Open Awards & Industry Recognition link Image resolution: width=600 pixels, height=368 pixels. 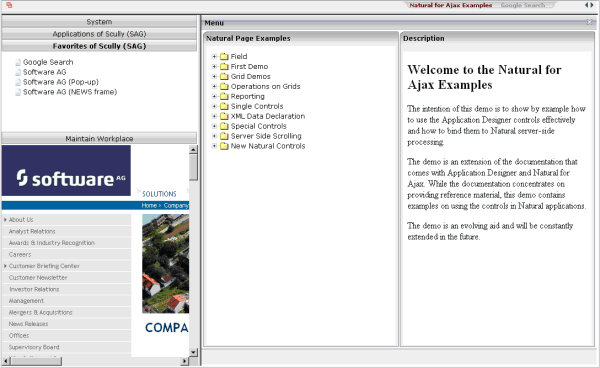pos(52,243)
